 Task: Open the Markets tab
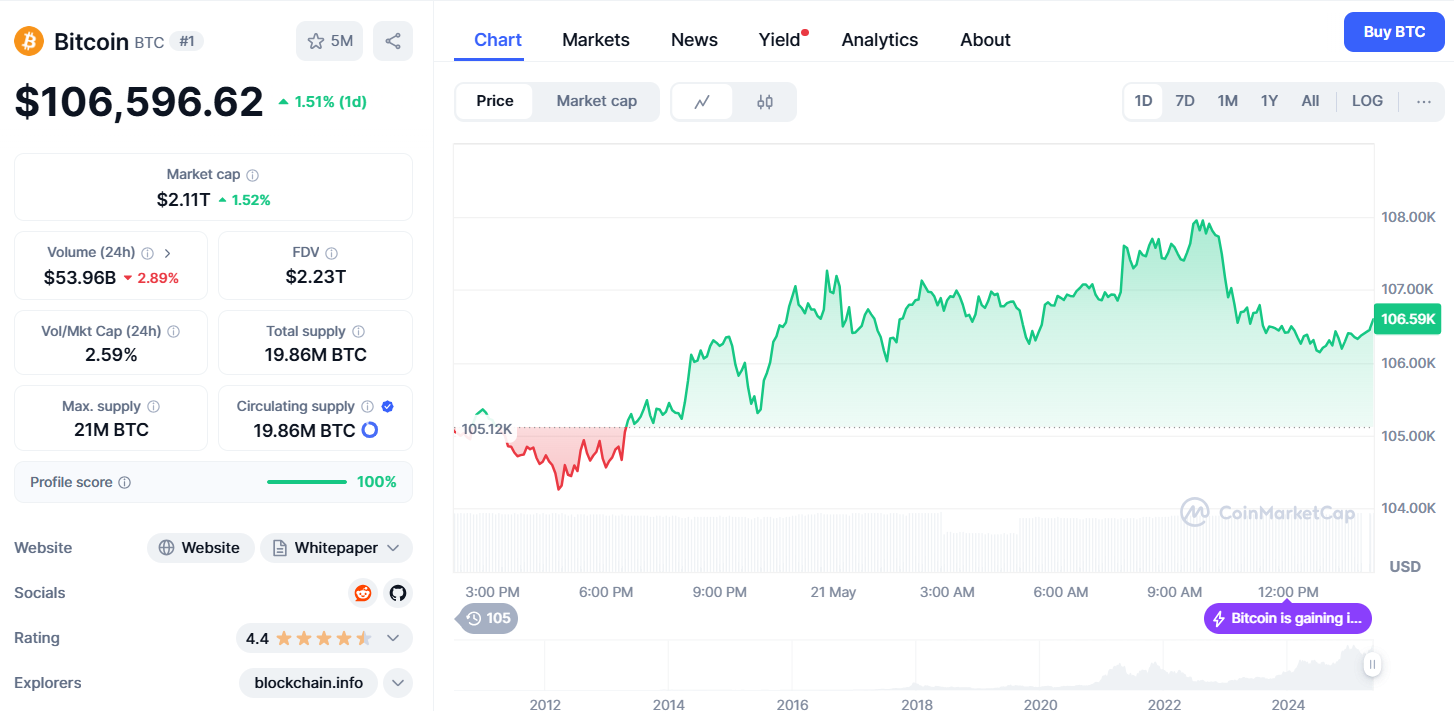coord(596,40)
